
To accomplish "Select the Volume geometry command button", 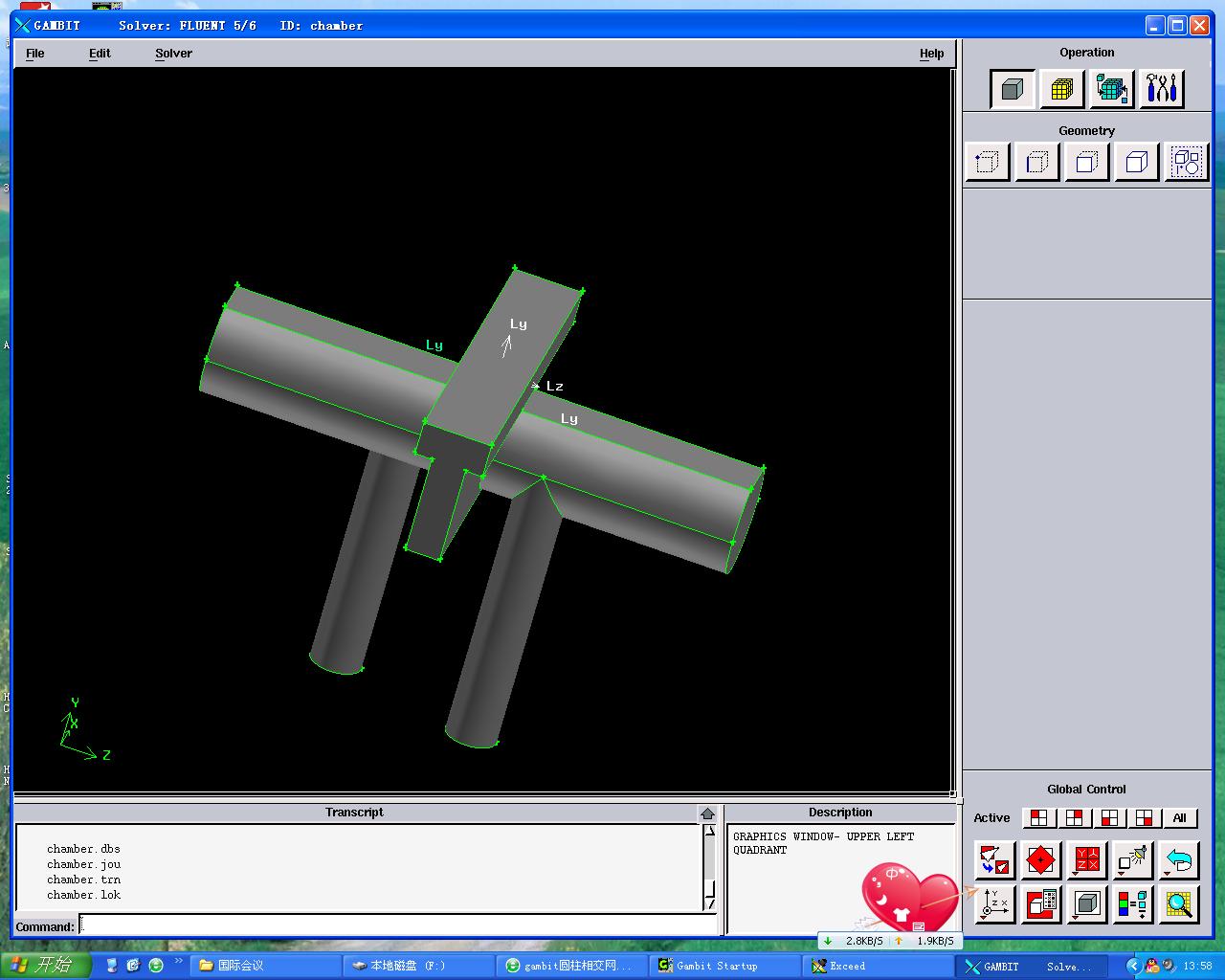I will click(x=1136, y=162).
